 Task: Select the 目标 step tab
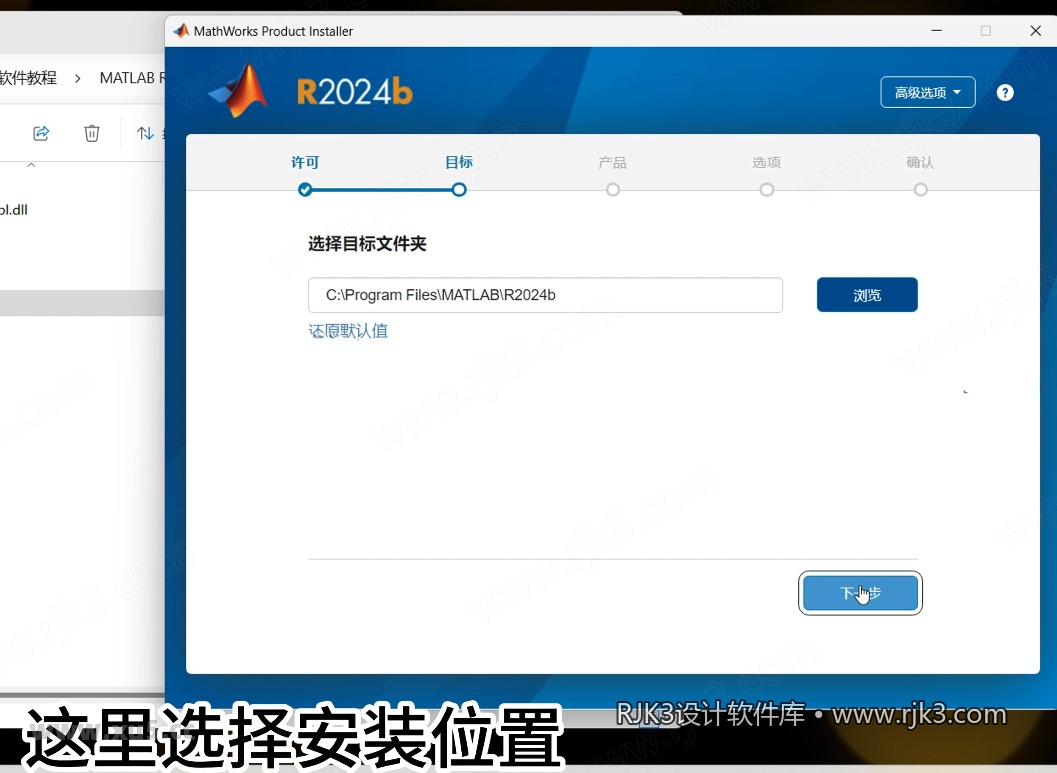[459, 162]
